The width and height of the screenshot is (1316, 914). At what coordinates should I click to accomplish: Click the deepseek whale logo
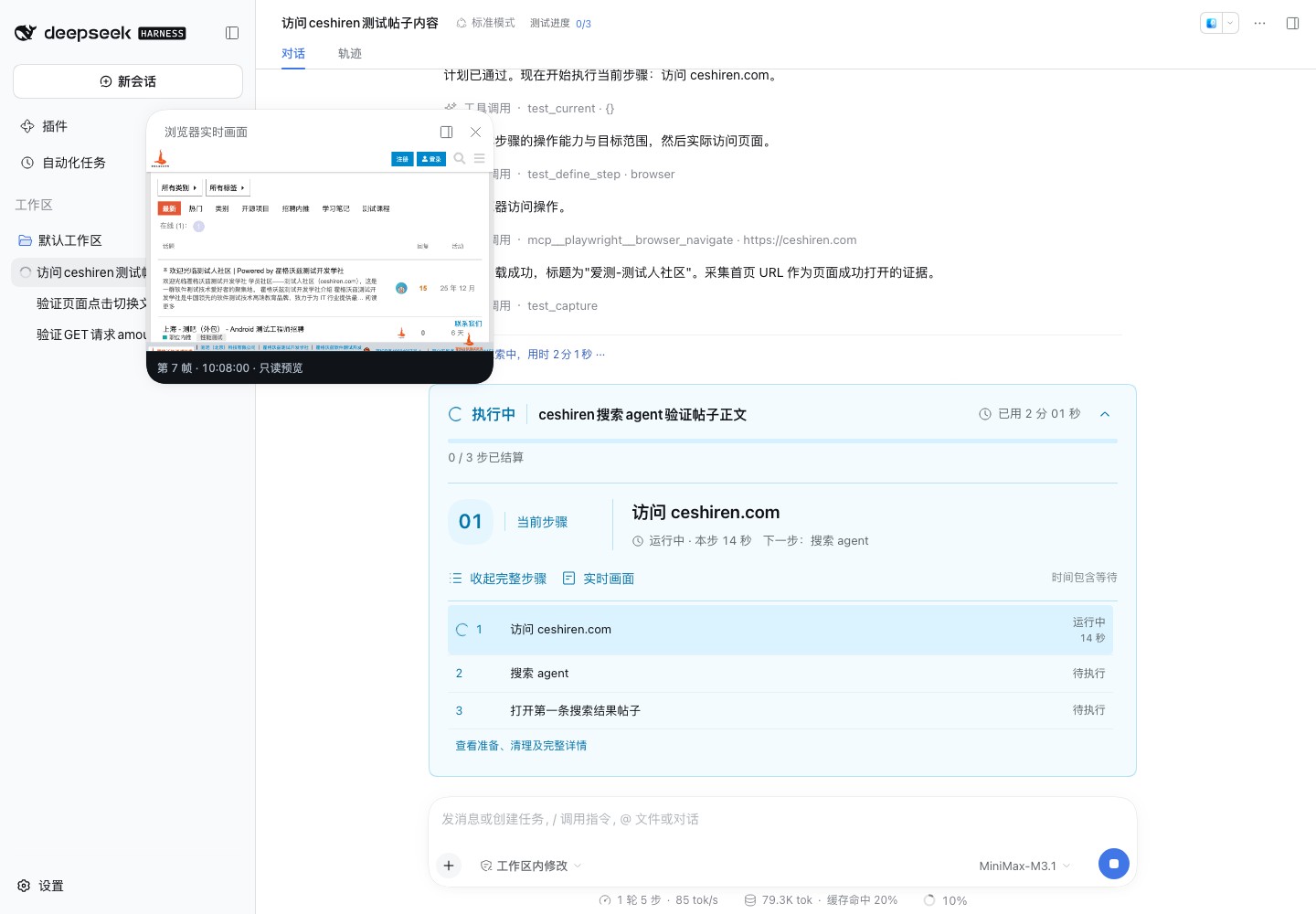point(26,33)
